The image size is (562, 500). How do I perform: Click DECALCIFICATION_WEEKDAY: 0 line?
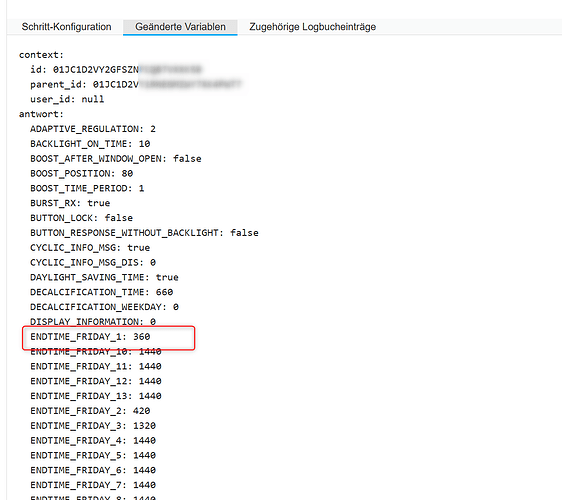pos(104,307)
